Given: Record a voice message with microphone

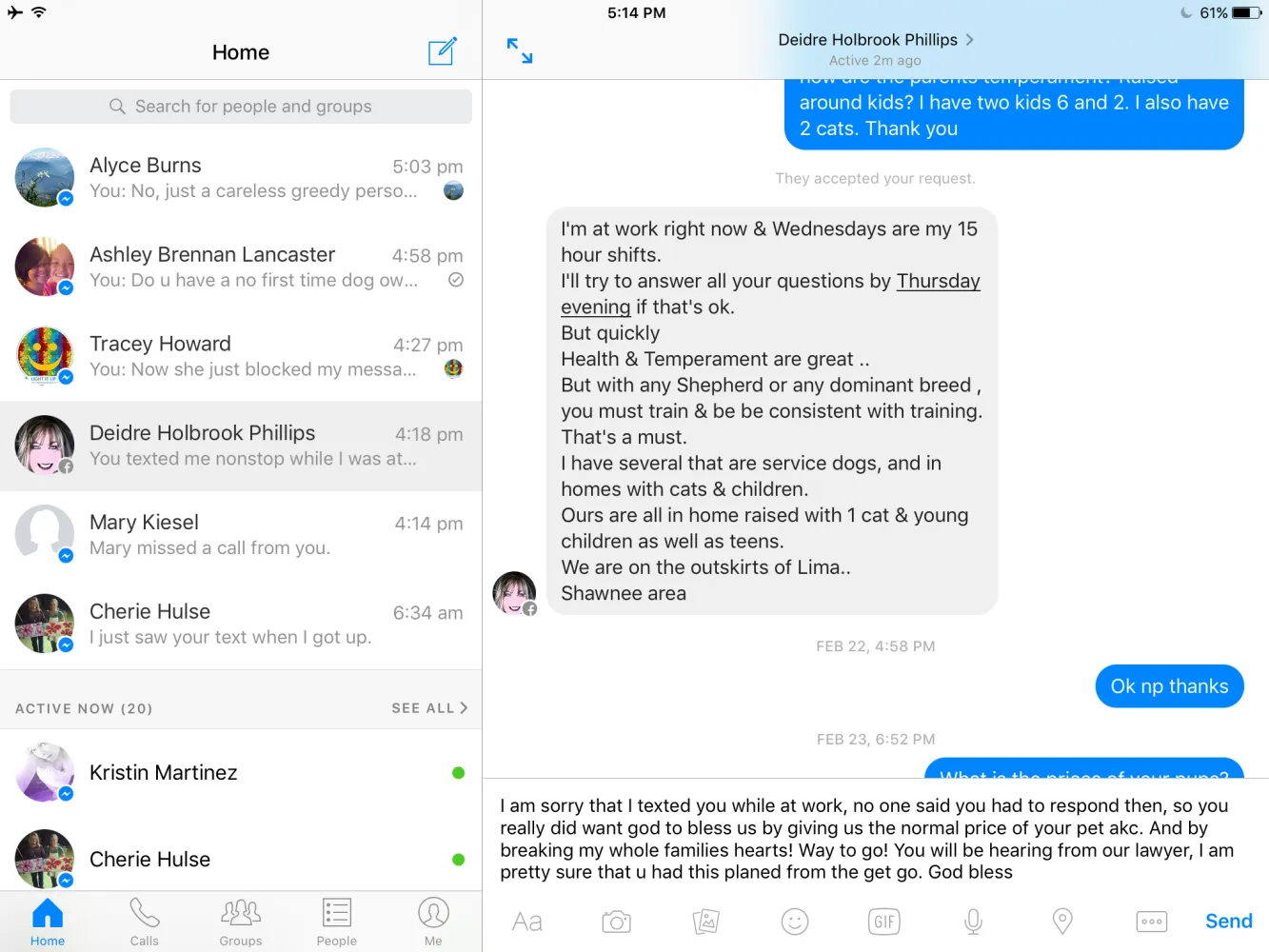Looking at the screenshot, I should pos(973,922).
